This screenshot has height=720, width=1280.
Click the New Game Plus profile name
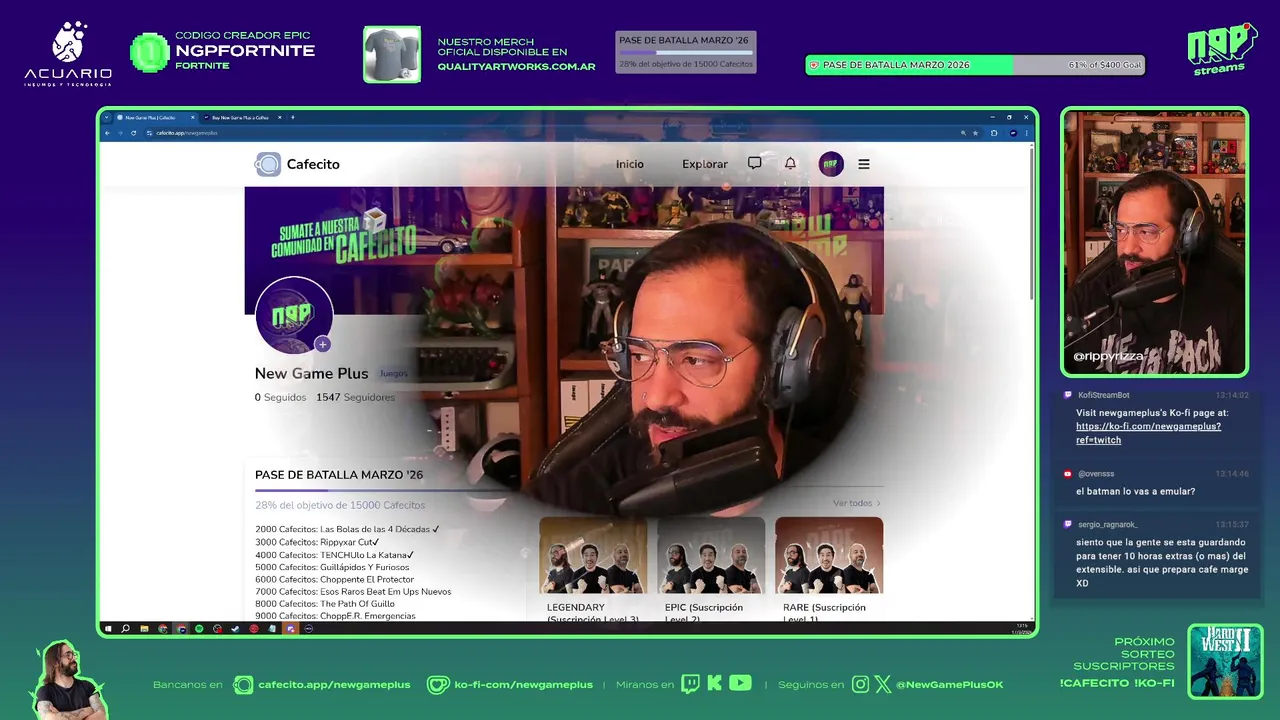[x=311, y=373]
